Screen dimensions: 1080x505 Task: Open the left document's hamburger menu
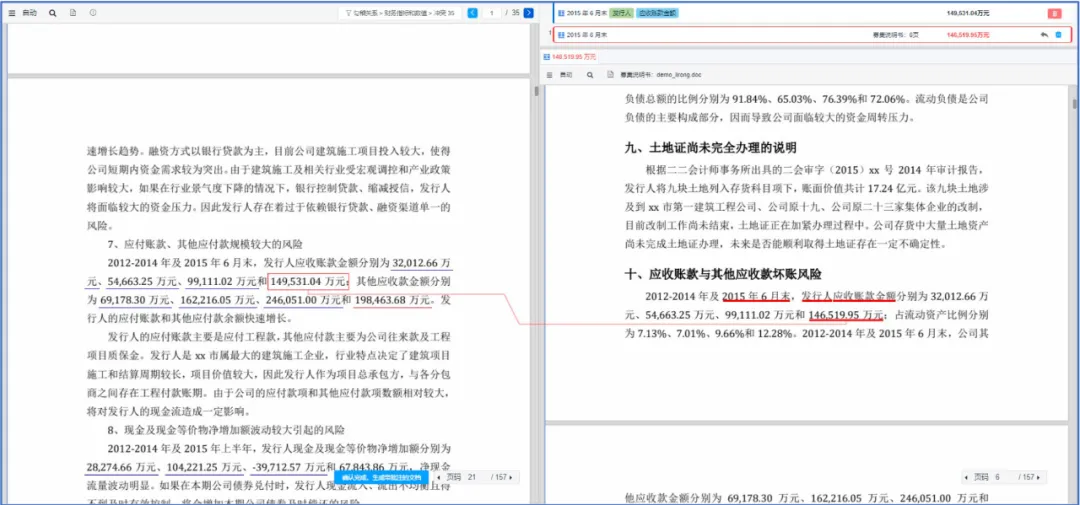(x=11, y=13)
